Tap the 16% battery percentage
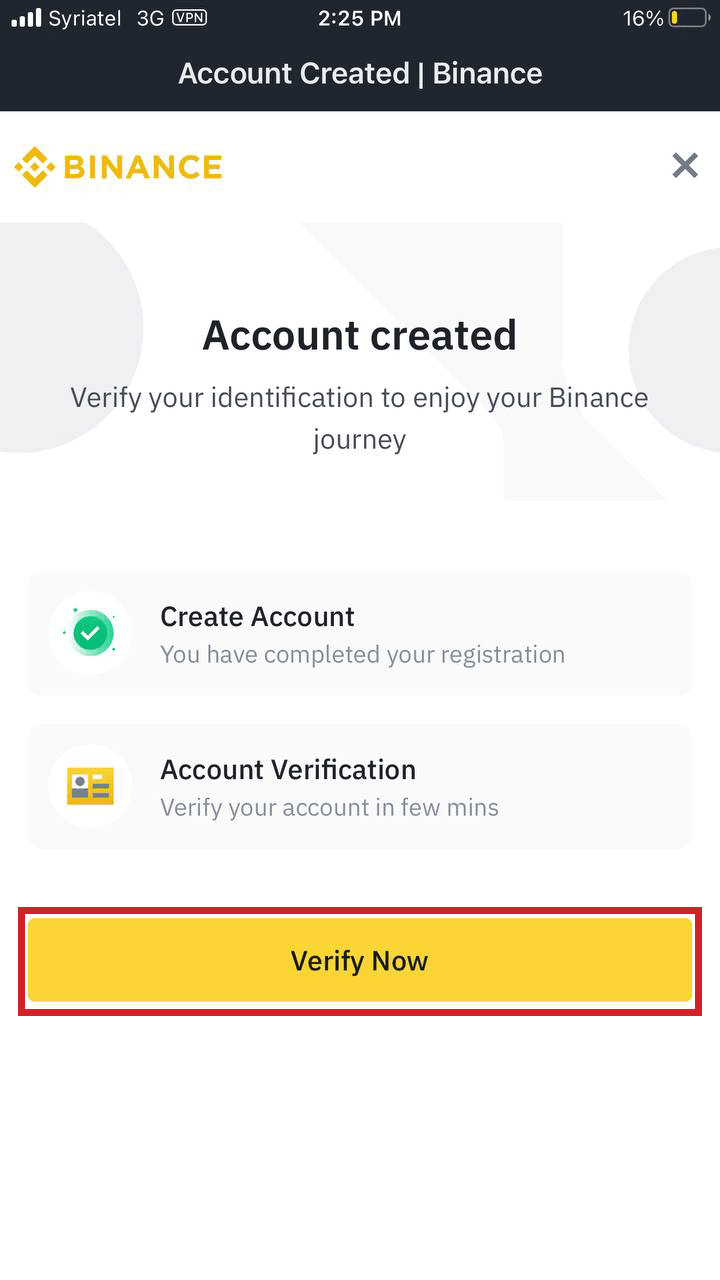The image size is (720, 1280). [643, 18]
